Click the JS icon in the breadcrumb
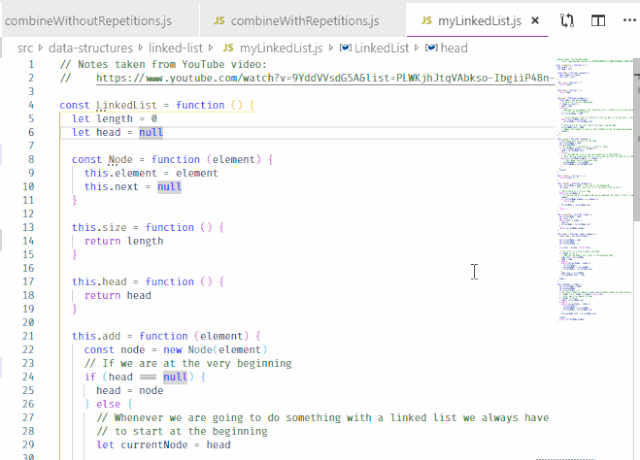 [x=228, y=48]
